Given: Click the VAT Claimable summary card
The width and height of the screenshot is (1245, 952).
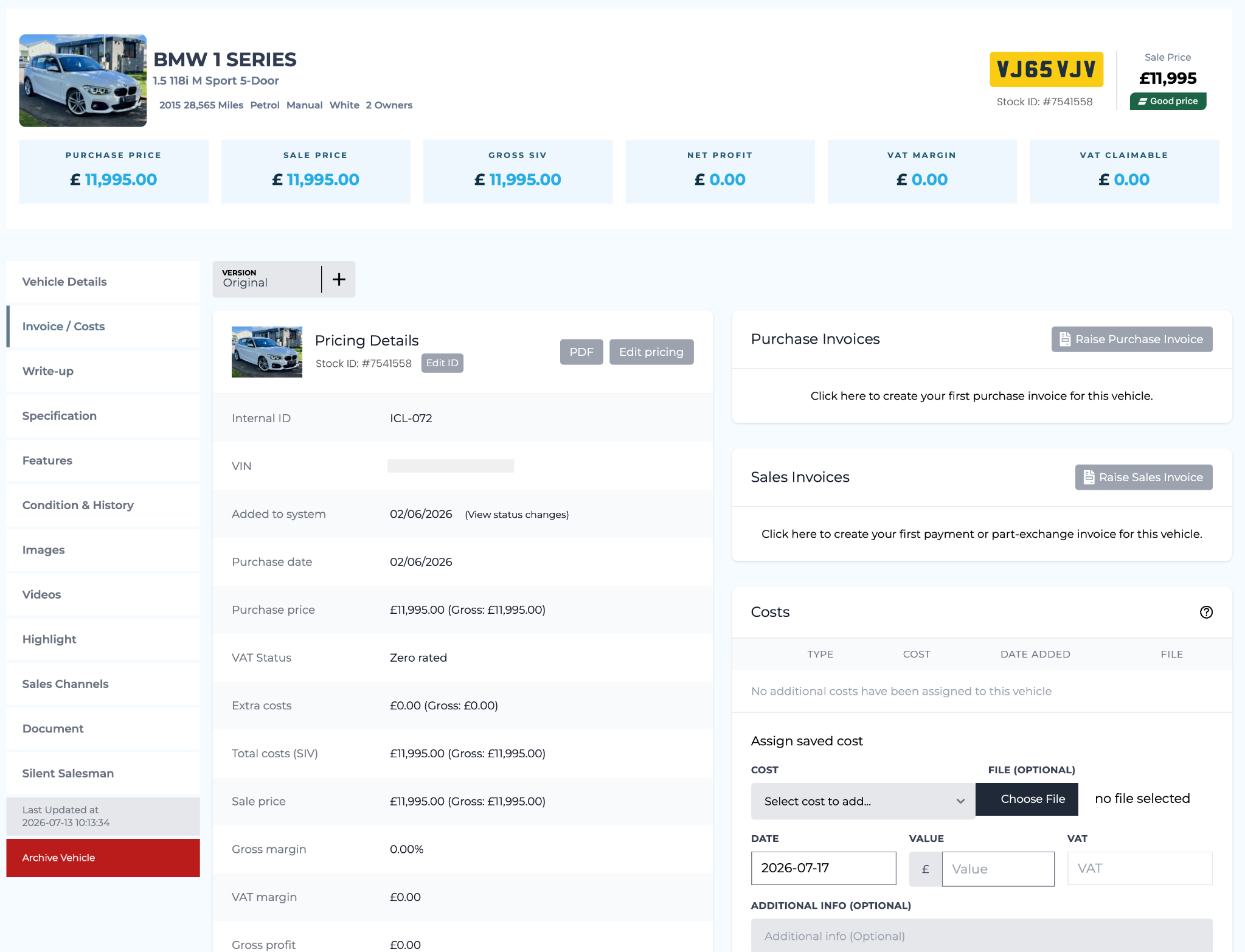Looking at the screenshot, I should pyautogui.click(x=1124, y=172).
